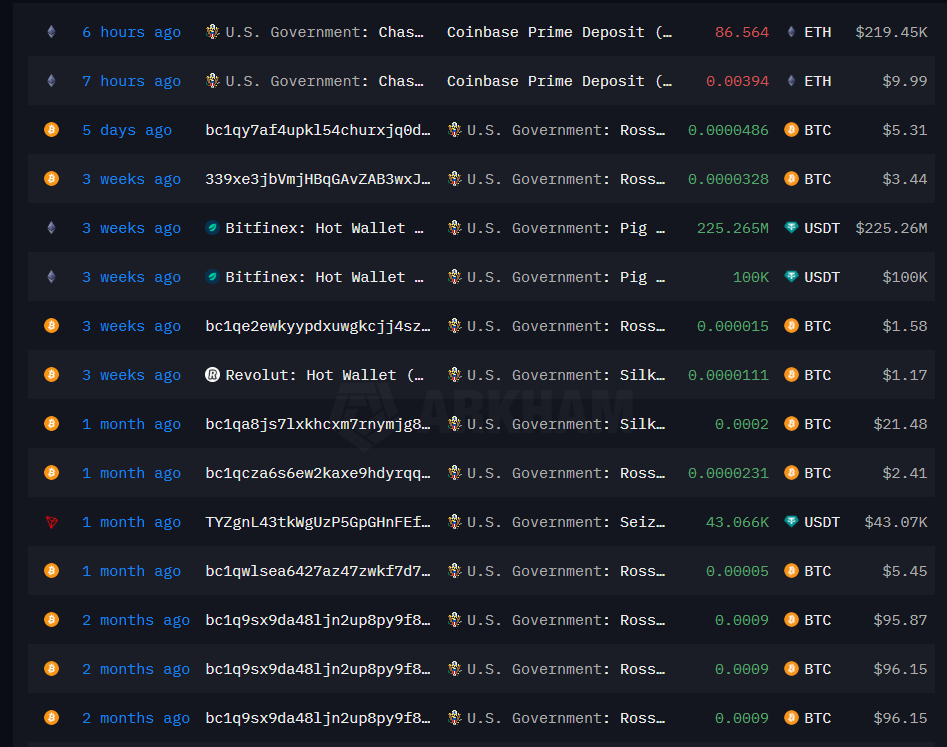
Task: Click the USDT token icon next to 43.066K
Action: point(791,522)
